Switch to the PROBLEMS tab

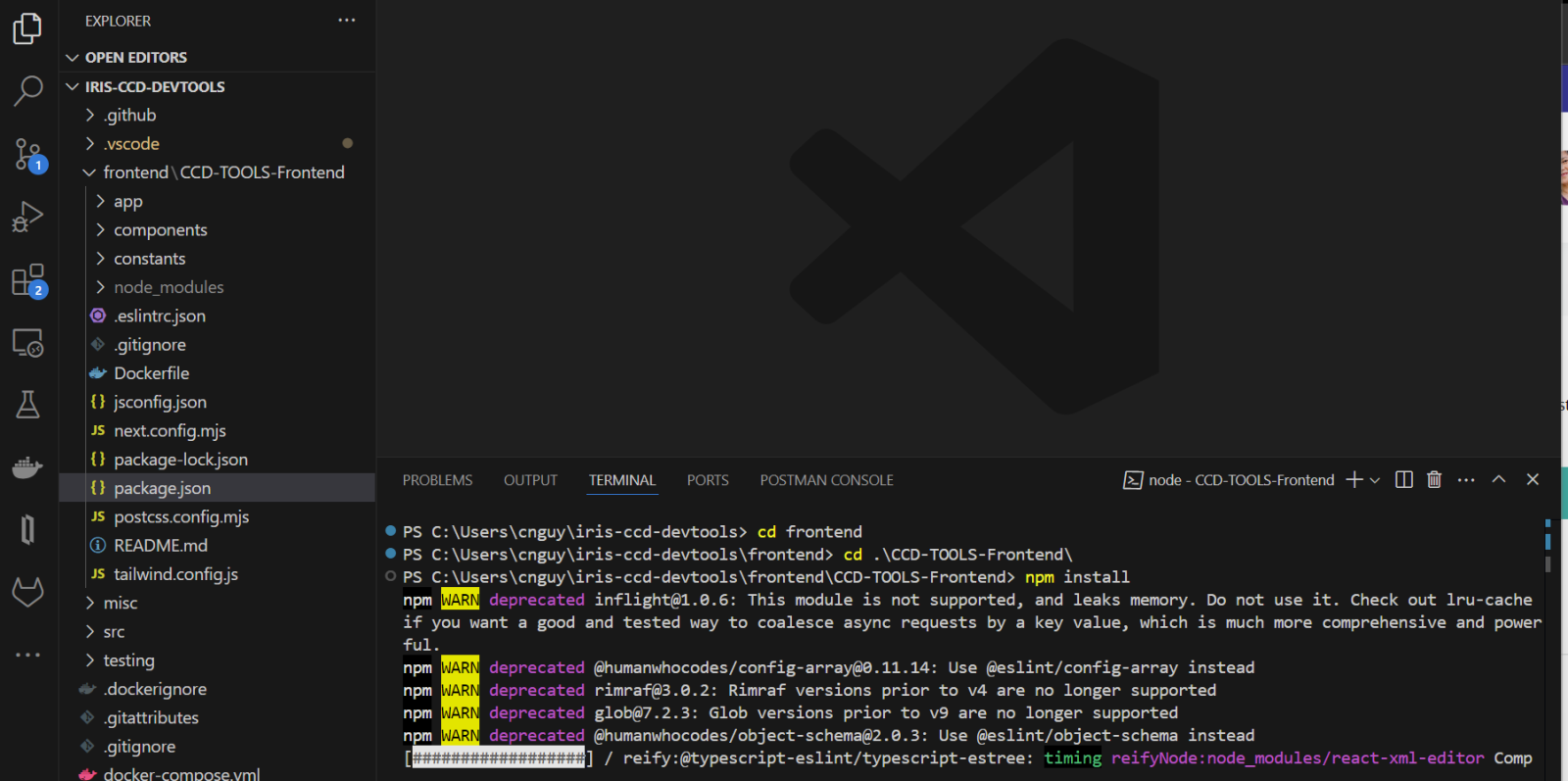437,480
